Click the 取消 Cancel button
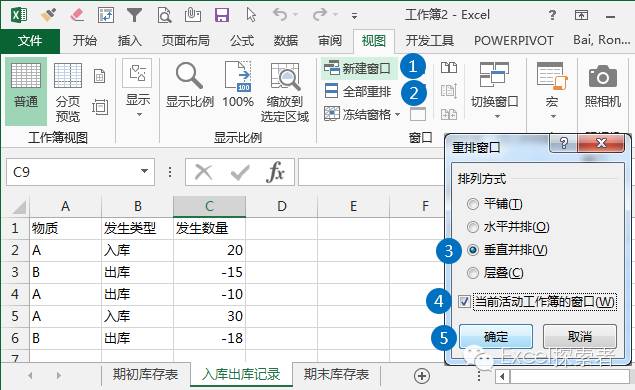The image size is (635, 390). click(x=580, y=336)
